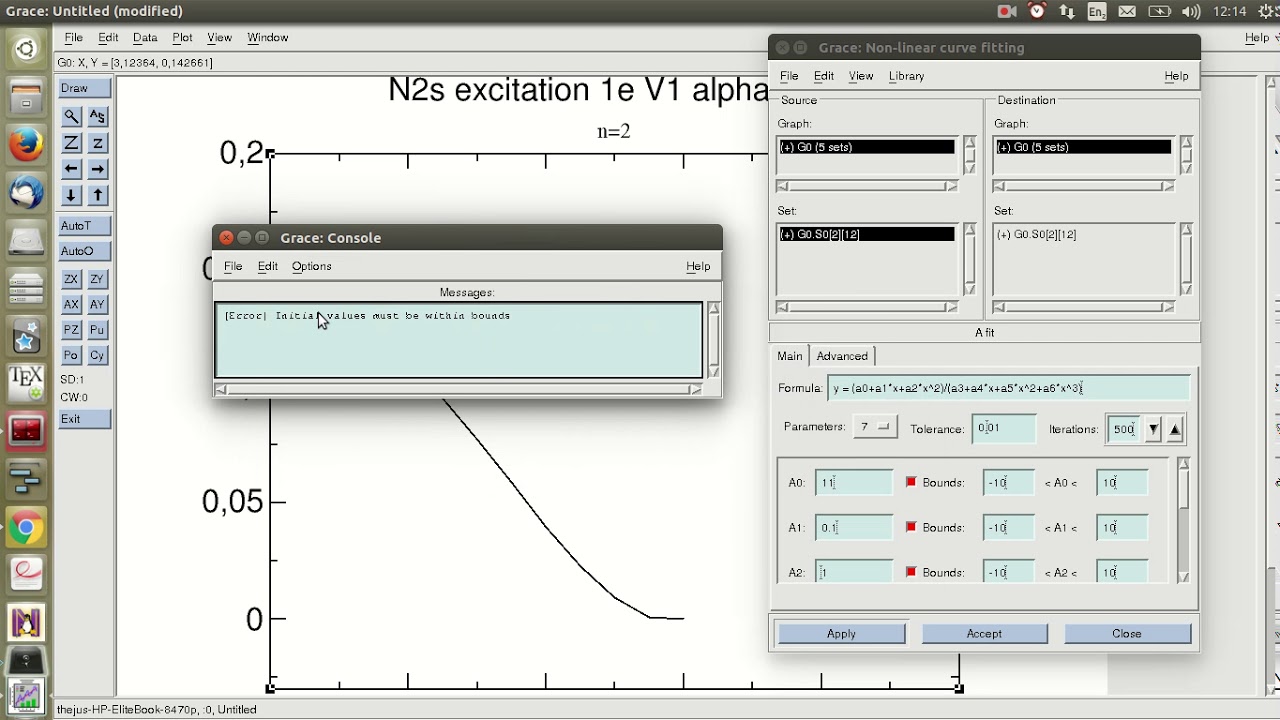Click the Apply button

click(841, 633)
